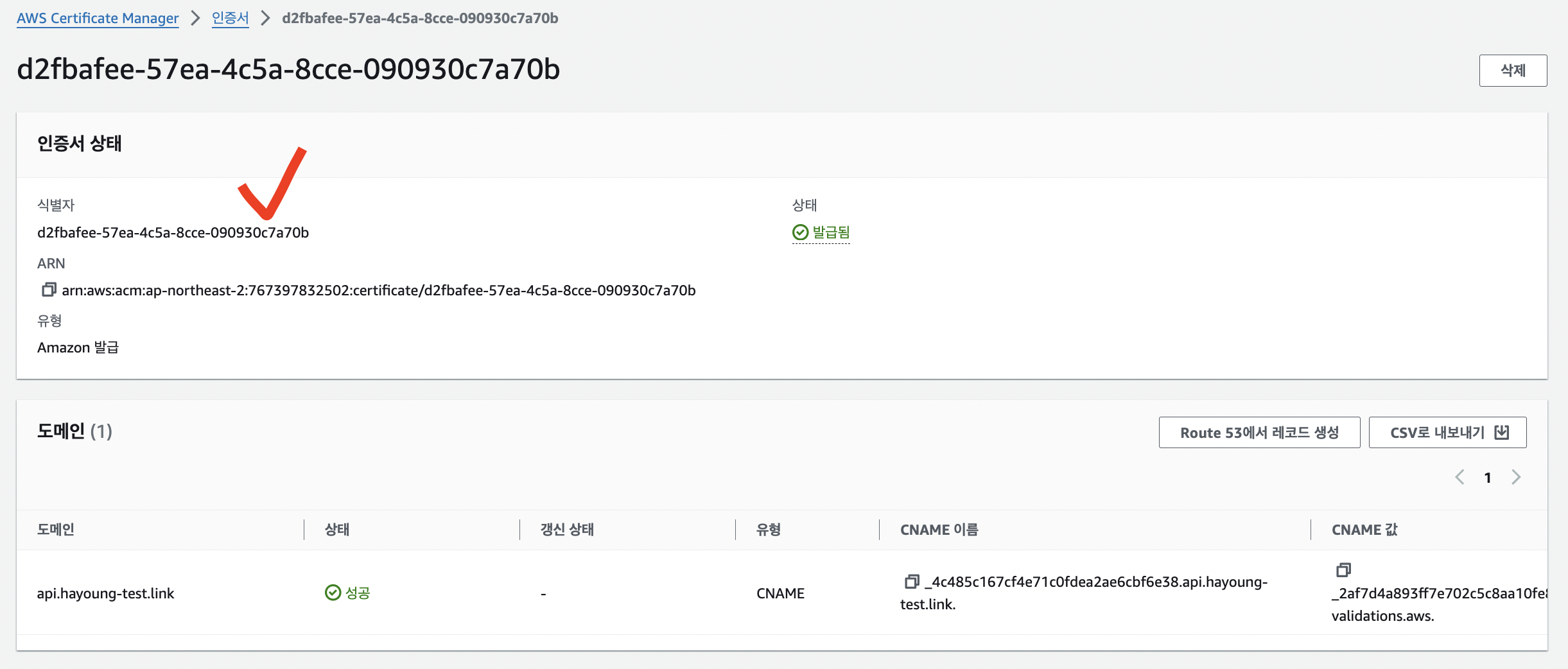Click the 유형 column header in table
The height and width of the screenshot is (669, 1568).
[x=769, y=530]
